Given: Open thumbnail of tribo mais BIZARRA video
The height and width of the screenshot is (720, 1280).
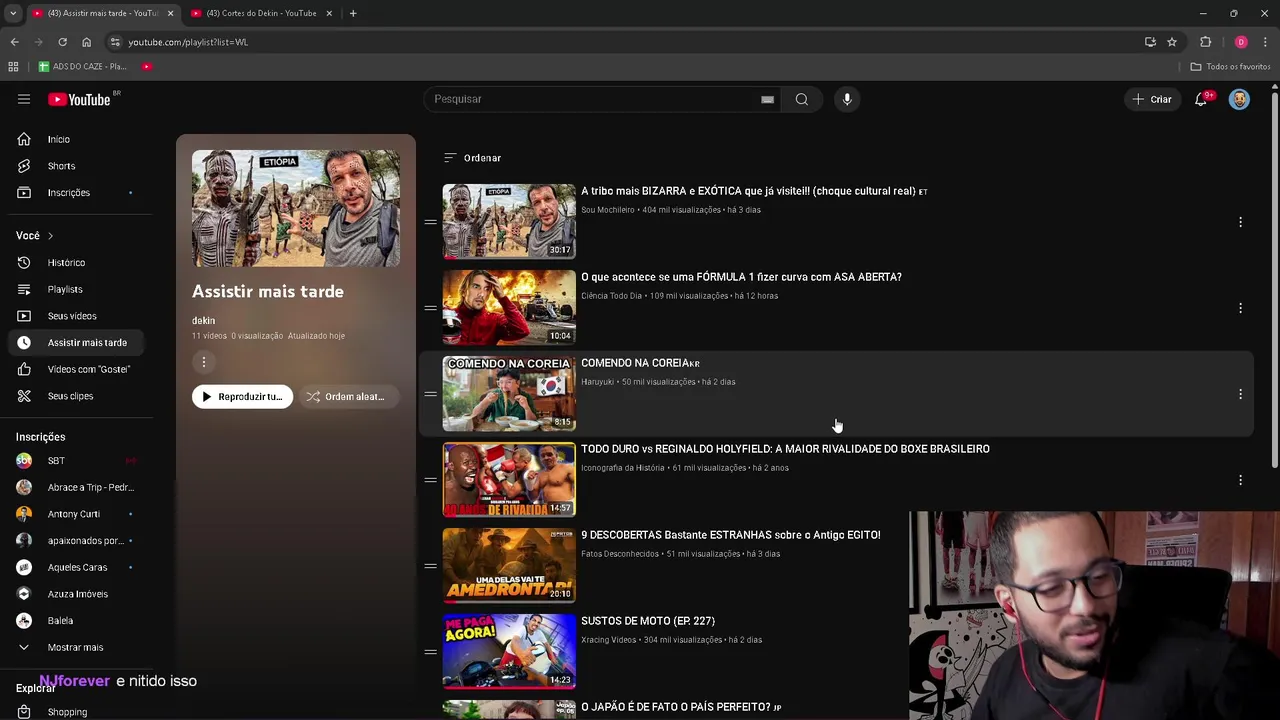Looking at the screenshot, I should [x=509, y=221].
